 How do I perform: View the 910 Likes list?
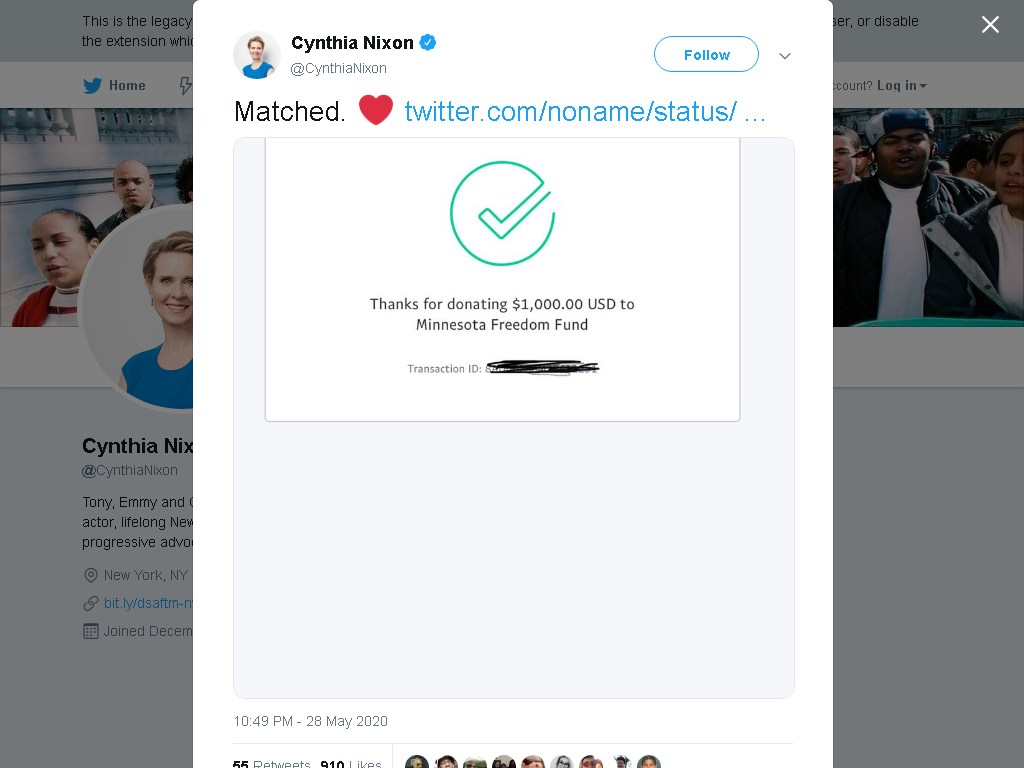[351, 763]
